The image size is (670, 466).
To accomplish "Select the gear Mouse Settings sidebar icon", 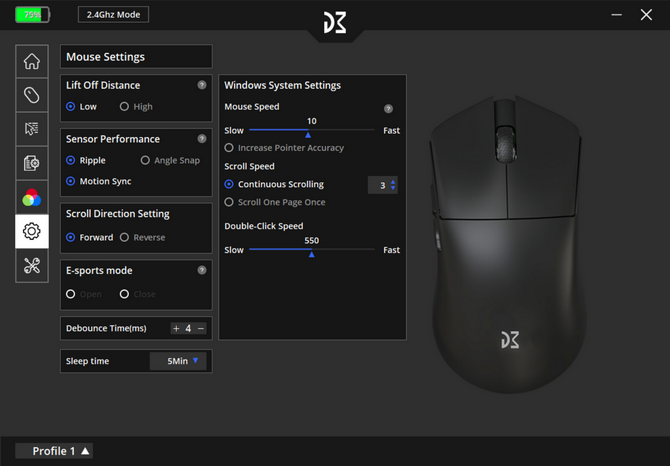I will pos(32,231).
